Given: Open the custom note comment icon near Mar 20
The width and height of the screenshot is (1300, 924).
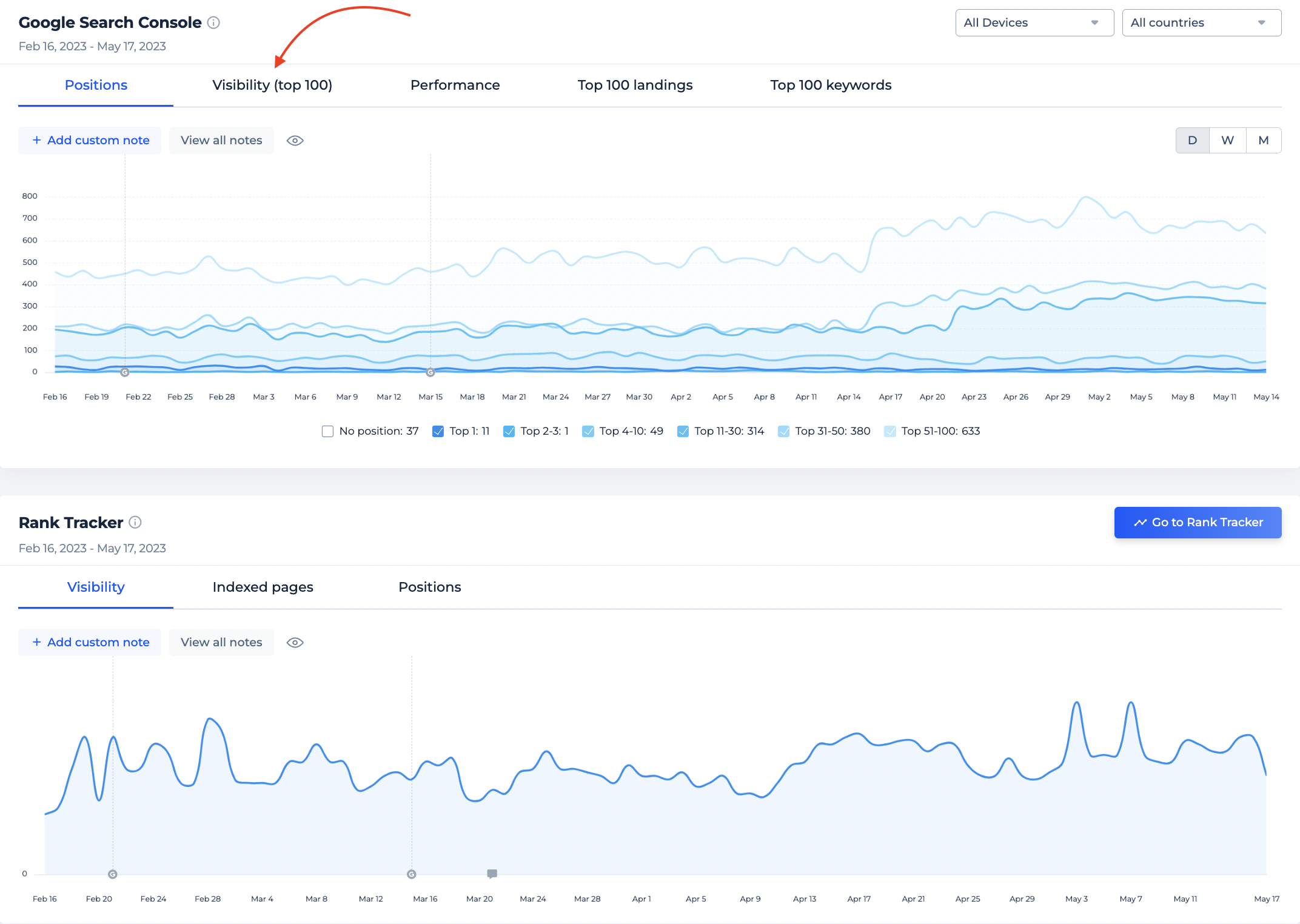Looking at the screenshot, I should tap(492, 874).
